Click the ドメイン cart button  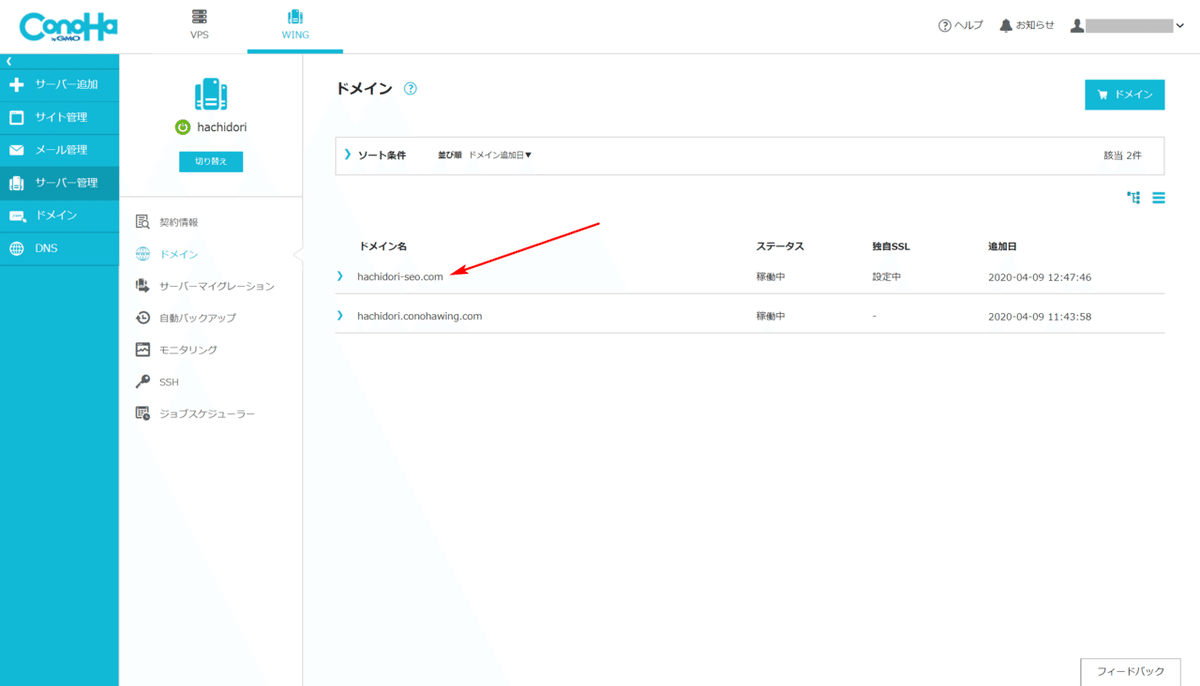tap(1125, 95)
